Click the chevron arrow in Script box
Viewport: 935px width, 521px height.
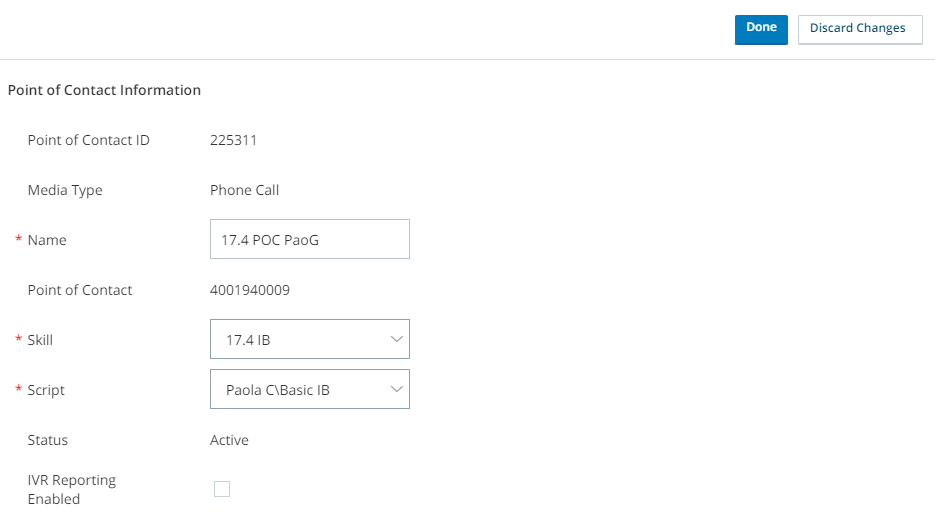tap(396, 390)
